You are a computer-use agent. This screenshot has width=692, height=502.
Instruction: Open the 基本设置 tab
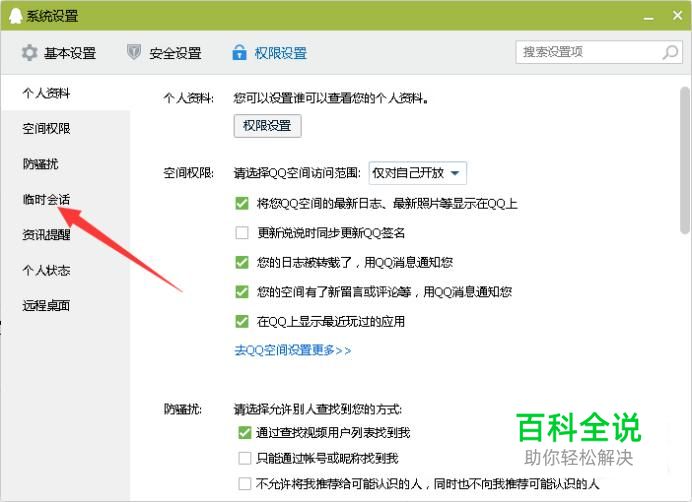59,53
